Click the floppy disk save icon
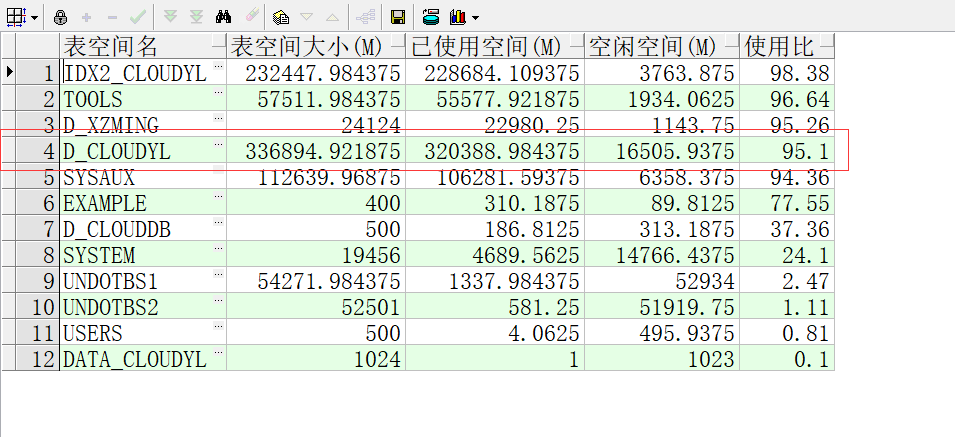 pos(397,17)
